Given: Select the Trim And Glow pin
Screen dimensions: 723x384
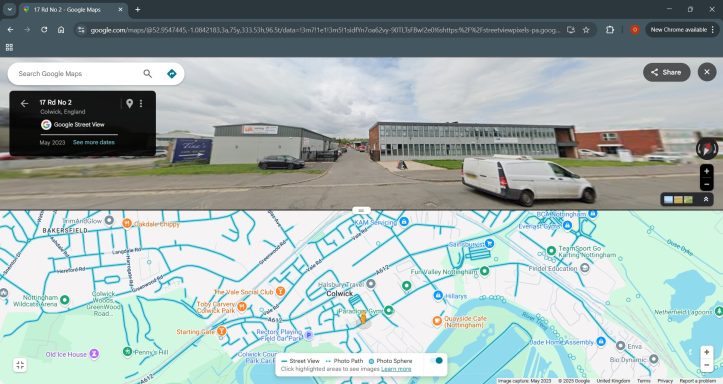Looking at the screenshot, I should [109, 220].
